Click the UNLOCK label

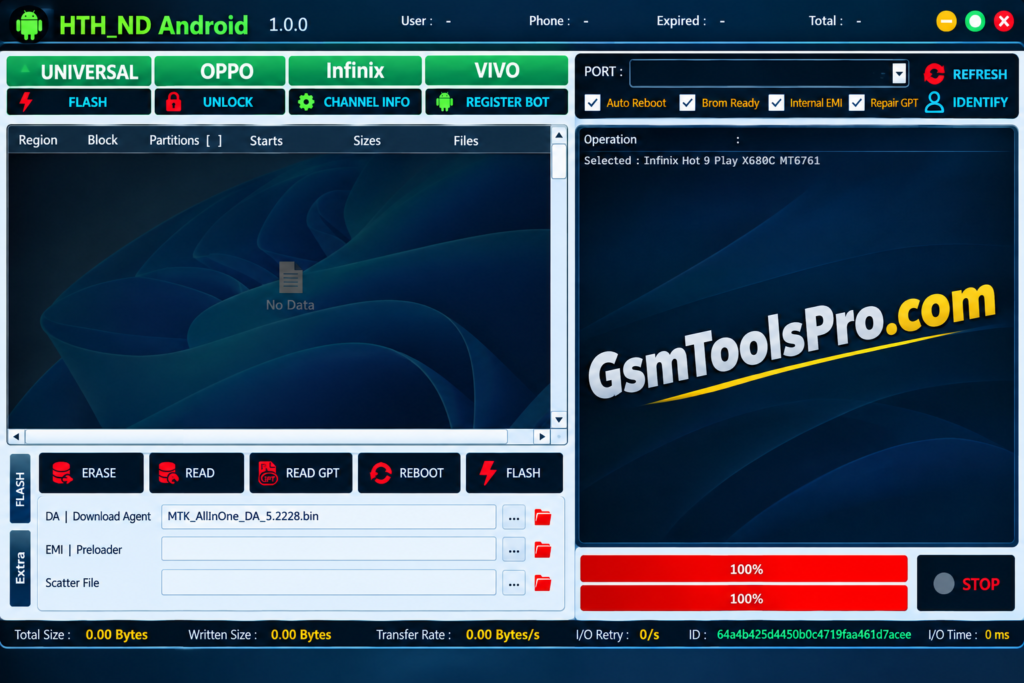click(x=228, y=102)
